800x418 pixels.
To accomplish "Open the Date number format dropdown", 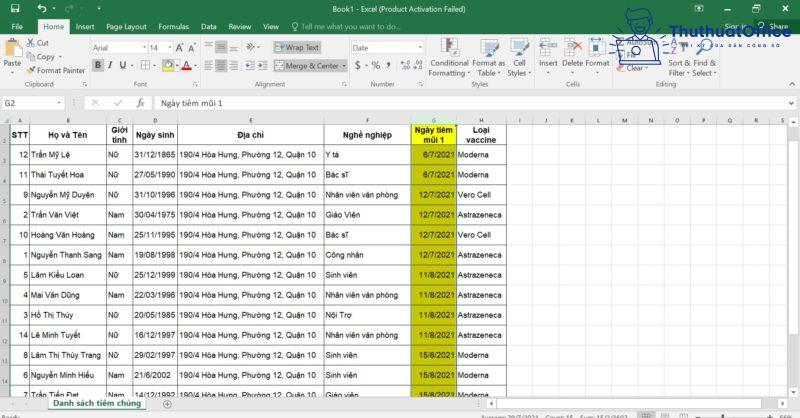I will click(420, 47).
